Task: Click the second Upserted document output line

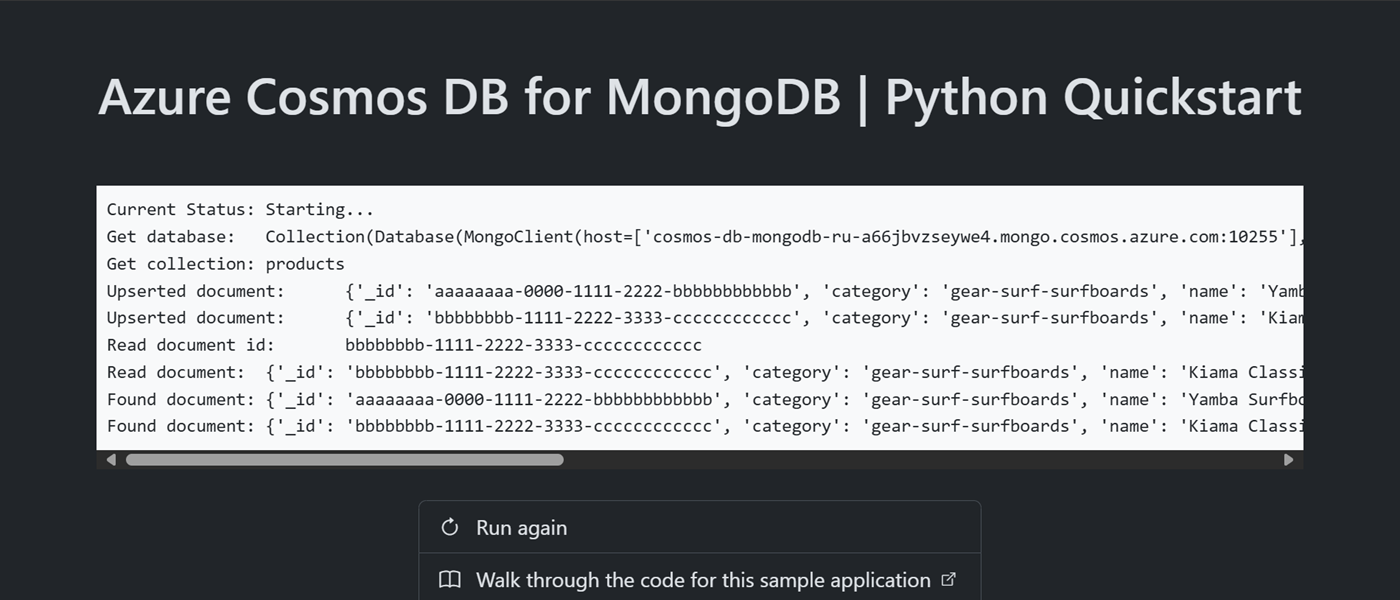Action: (x=500, y=317)
